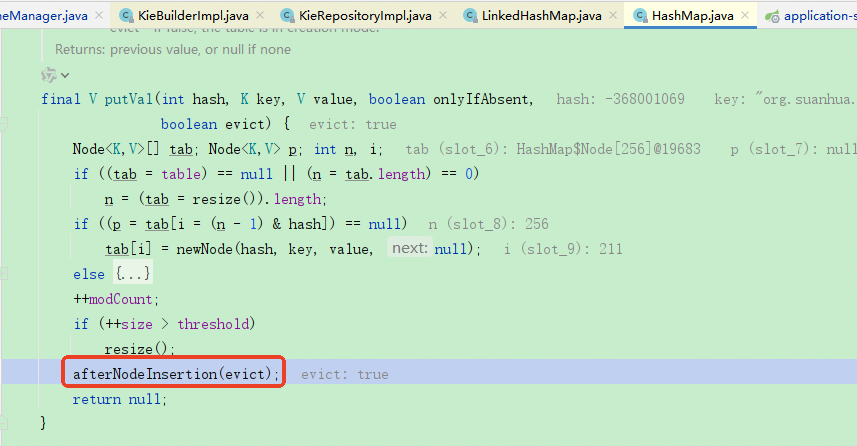Click the 'Returns: previous value' doc text
This screenshot has width=857, height=446.
coord(173,50)
